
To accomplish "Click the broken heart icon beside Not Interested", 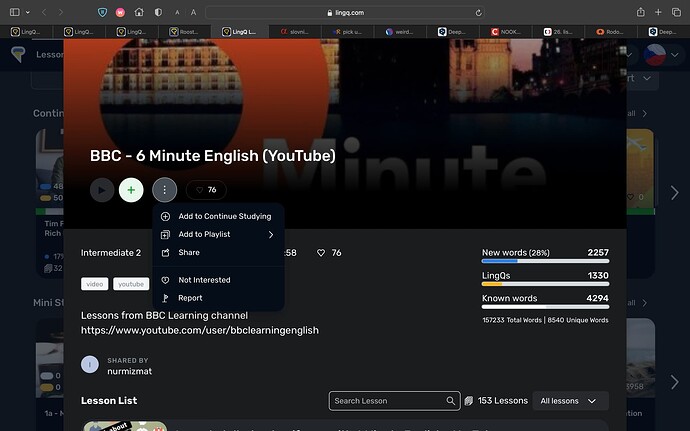I will [165, 280].
